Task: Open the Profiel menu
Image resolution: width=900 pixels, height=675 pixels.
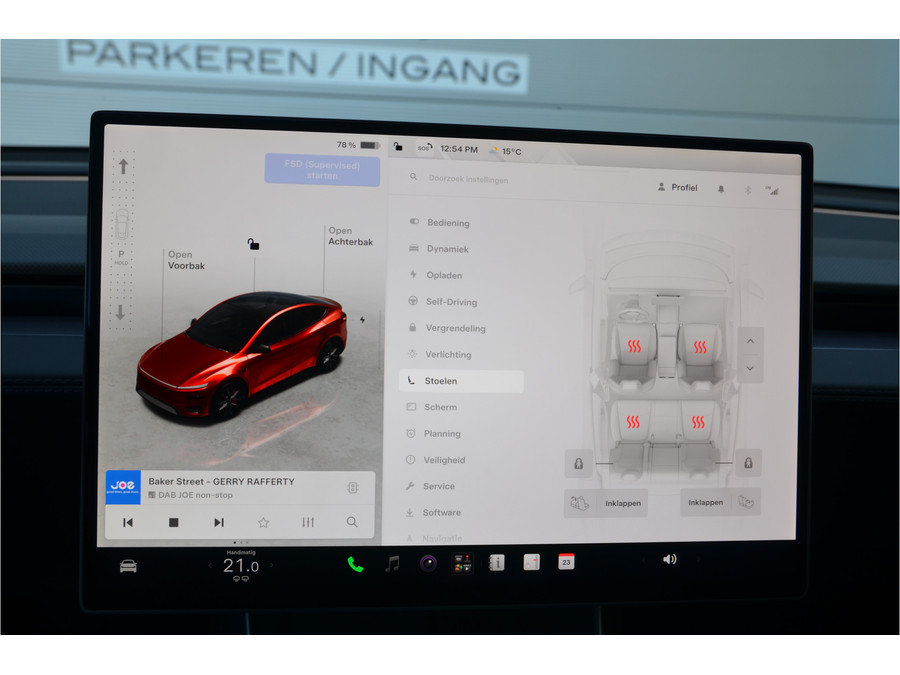Action: click(677, 187)
